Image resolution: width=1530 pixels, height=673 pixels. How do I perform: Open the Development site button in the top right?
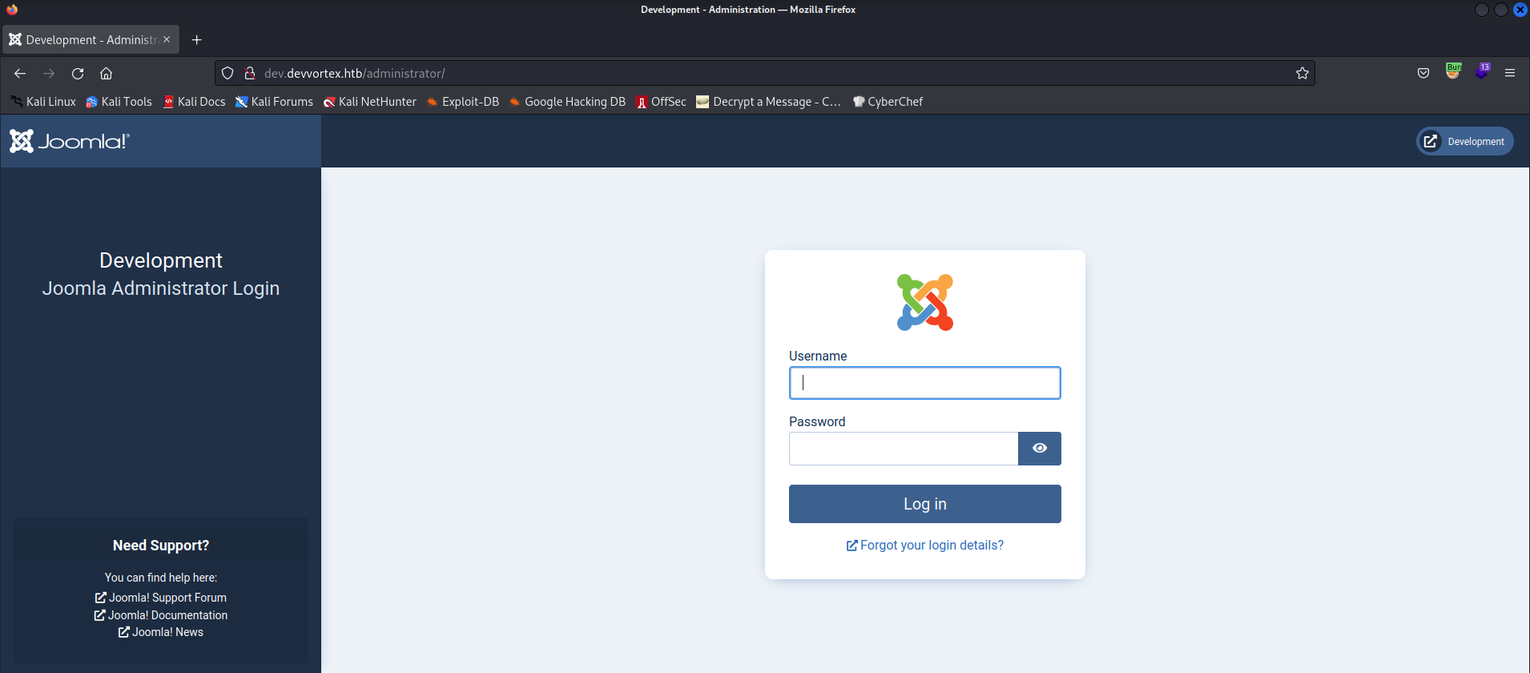[1465, 141]
